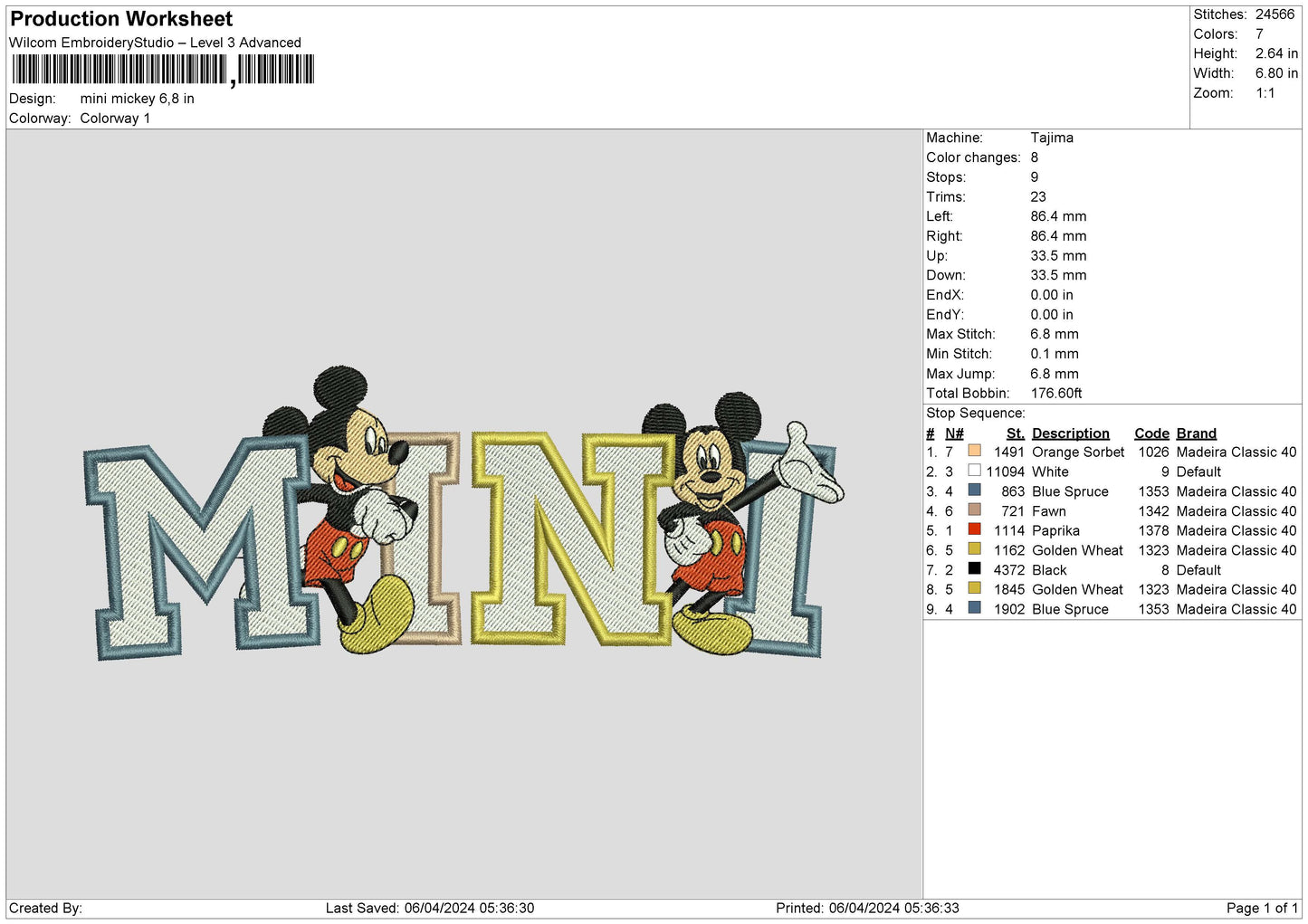Click the Brand column header

point(1197,433)
